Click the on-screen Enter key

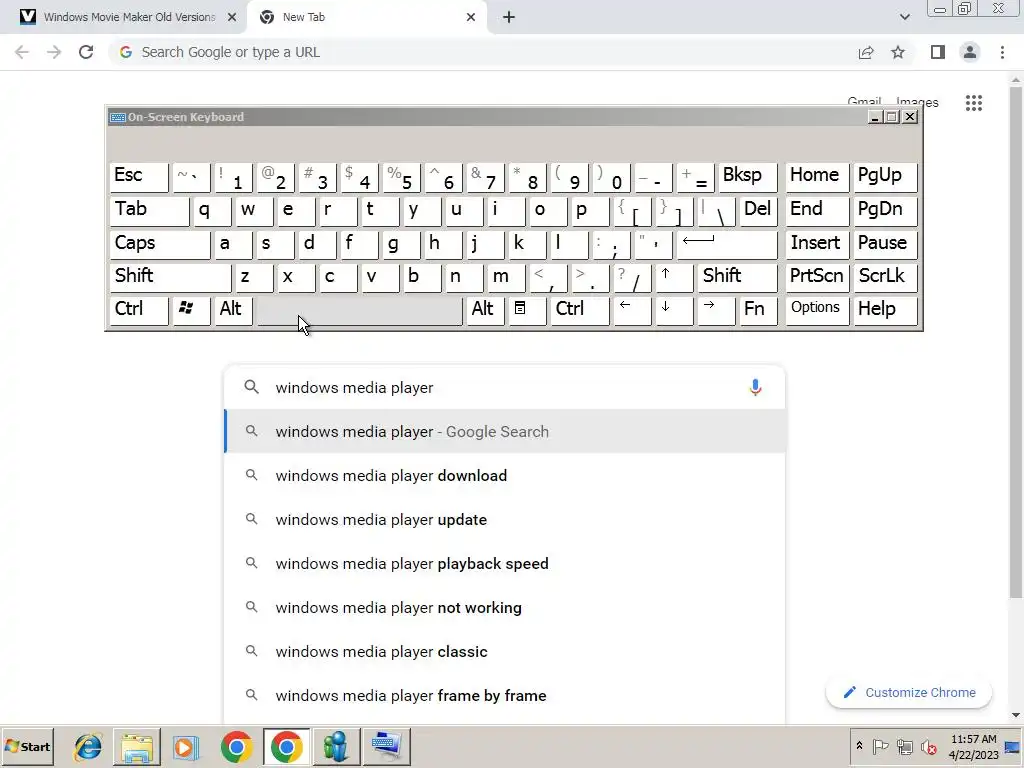tap(726, 245)
